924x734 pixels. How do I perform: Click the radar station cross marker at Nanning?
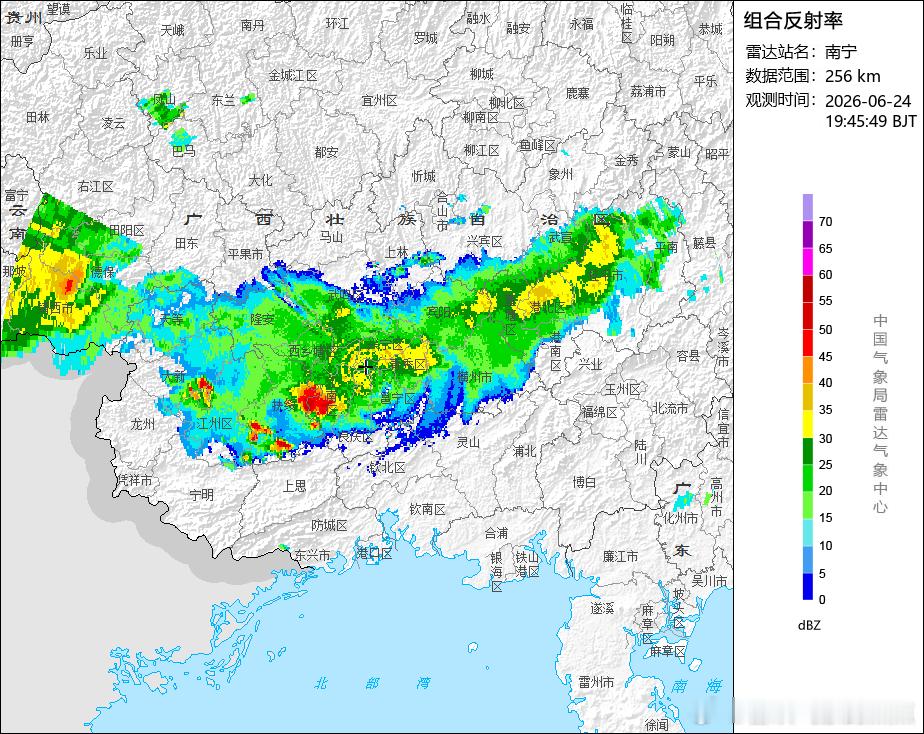tap(366, 367)
